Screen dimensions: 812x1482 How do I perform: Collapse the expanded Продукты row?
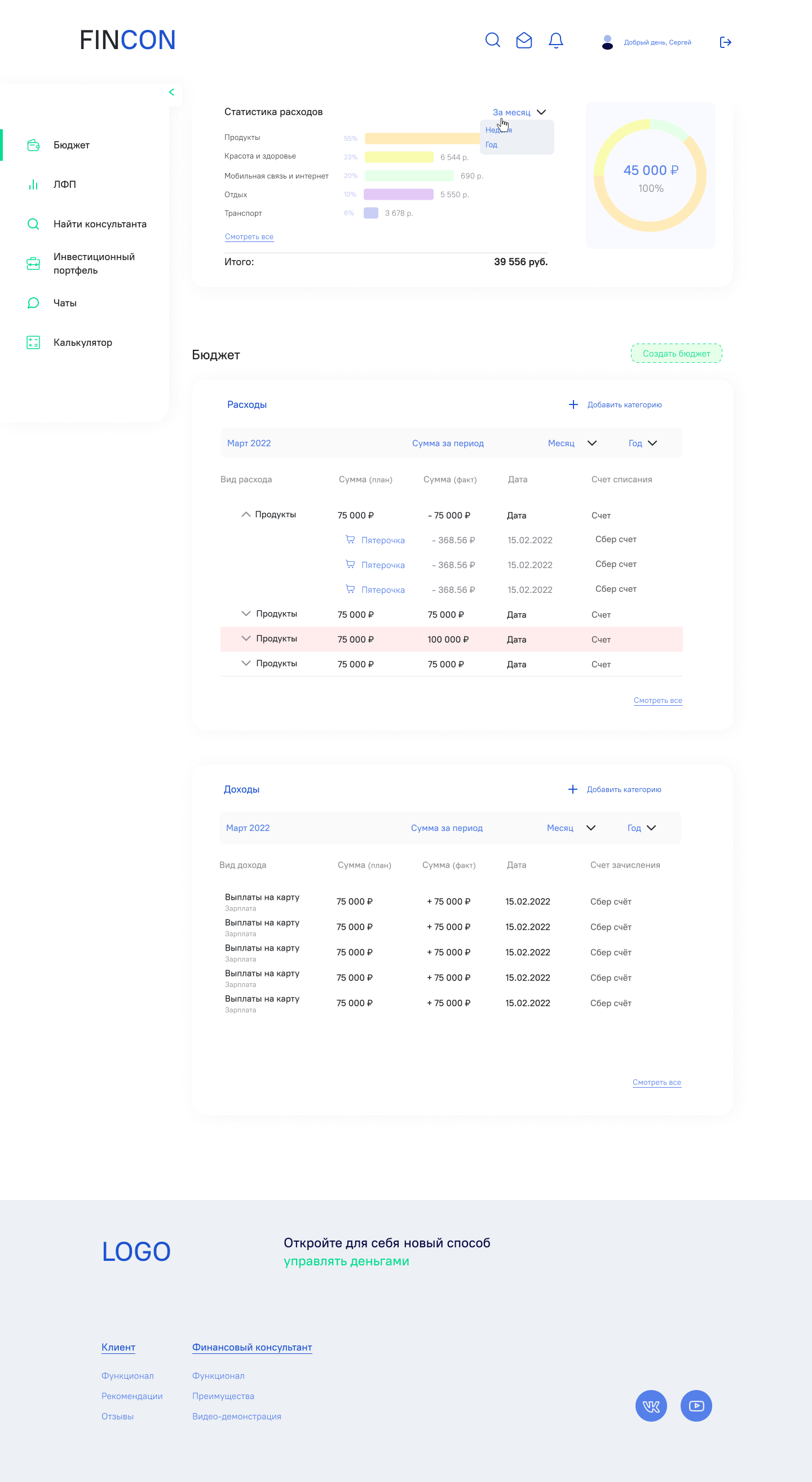[x=245, y=514]
